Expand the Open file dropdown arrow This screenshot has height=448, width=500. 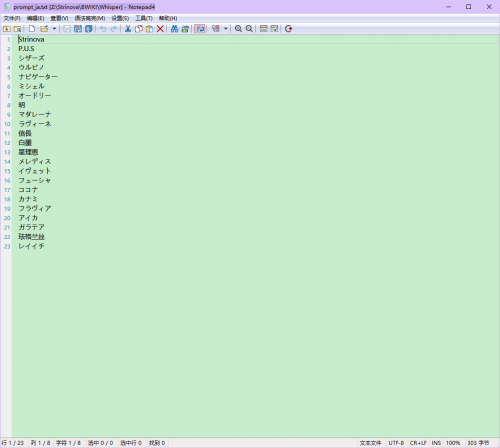click(x=54, y=29)
